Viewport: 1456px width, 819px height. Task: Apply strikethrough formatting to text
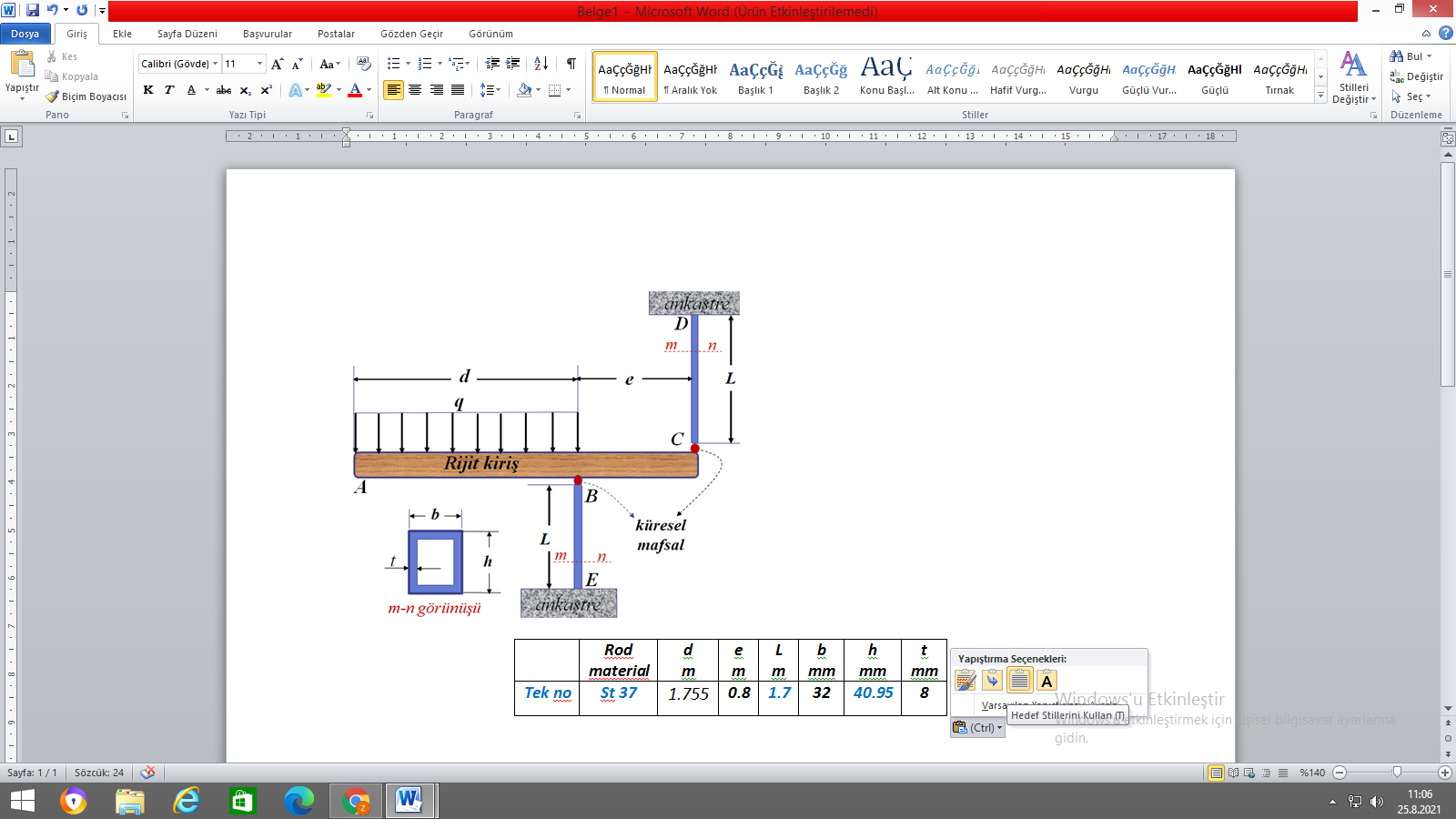click(x=223, y=90)
